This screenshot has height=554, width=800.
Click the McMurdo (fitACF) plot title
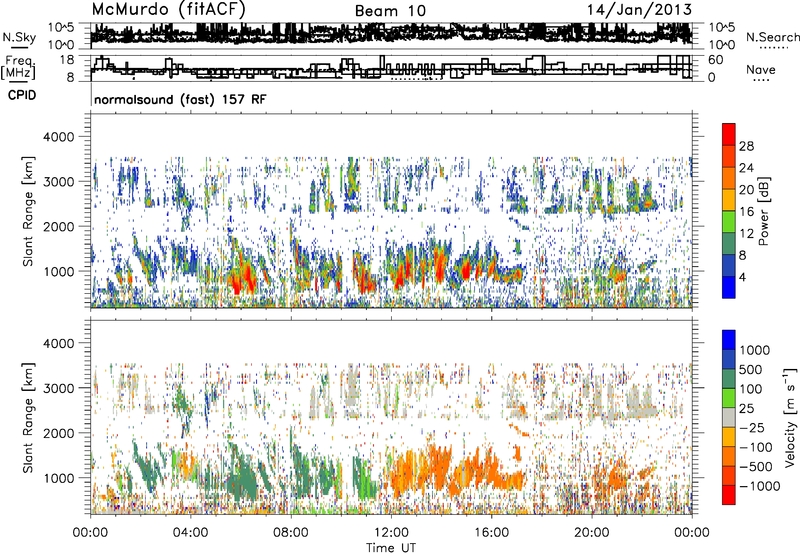pos(168,9)
